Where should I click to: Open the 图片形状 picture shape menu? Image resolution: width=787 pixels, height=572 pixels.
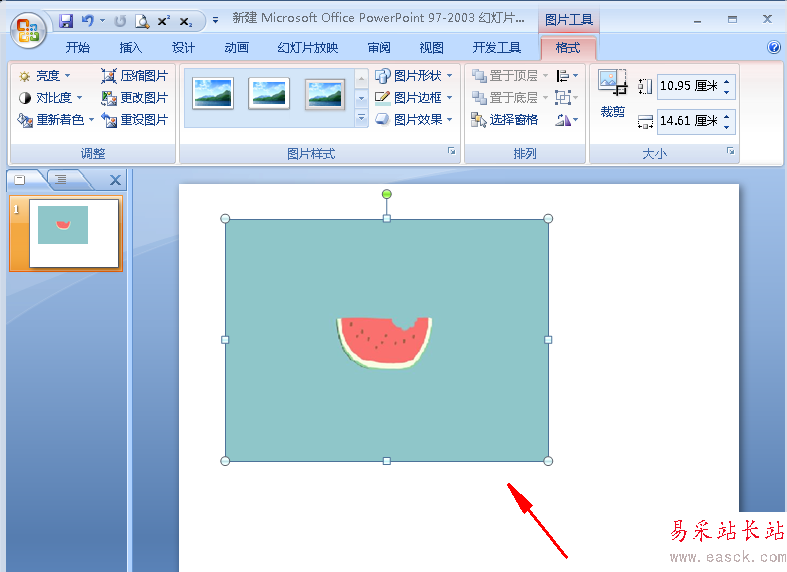click(414, 76)
